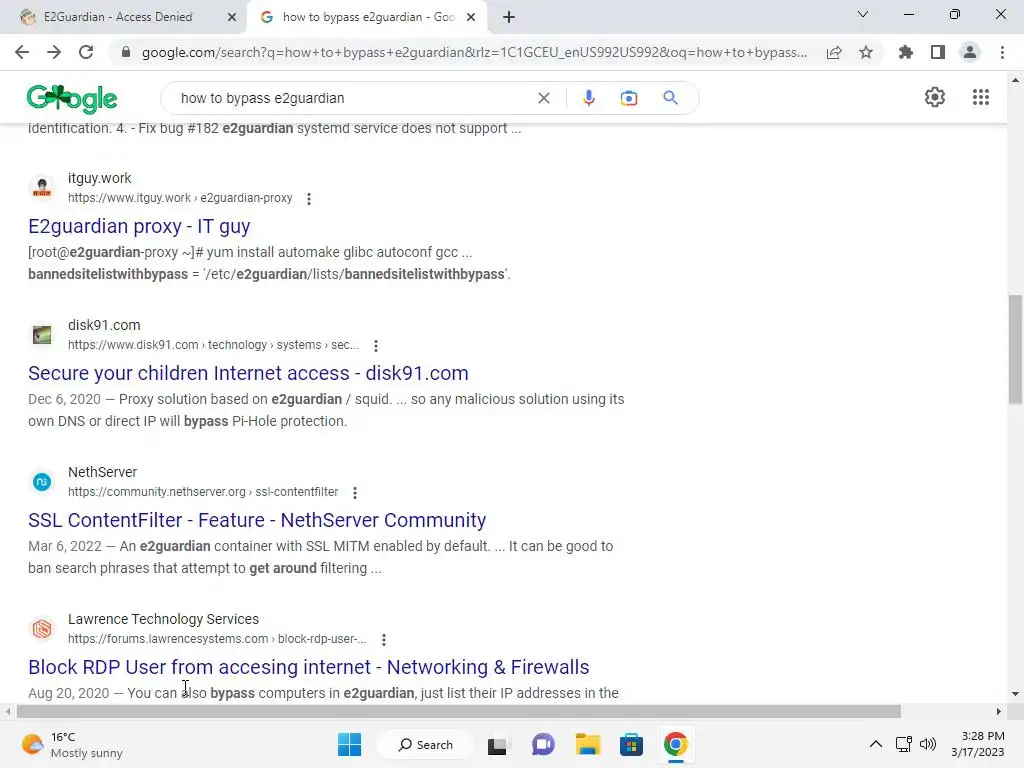The width and height of the screenshot is (1024, 768).
Task: Open Google apps grid
Action: click(x=981, y=97)
